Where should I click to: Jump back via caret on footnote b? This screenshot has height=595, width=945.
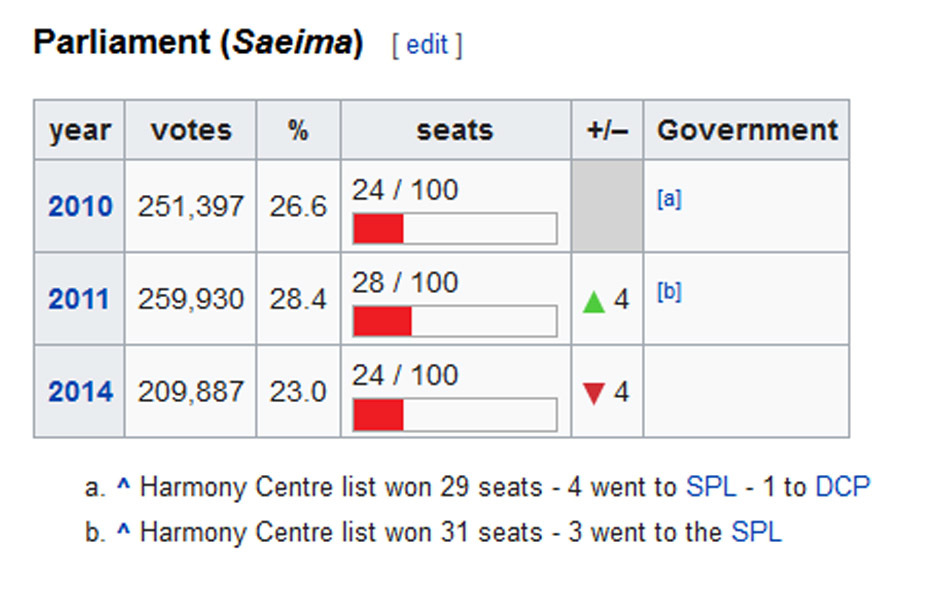(124, 533)
